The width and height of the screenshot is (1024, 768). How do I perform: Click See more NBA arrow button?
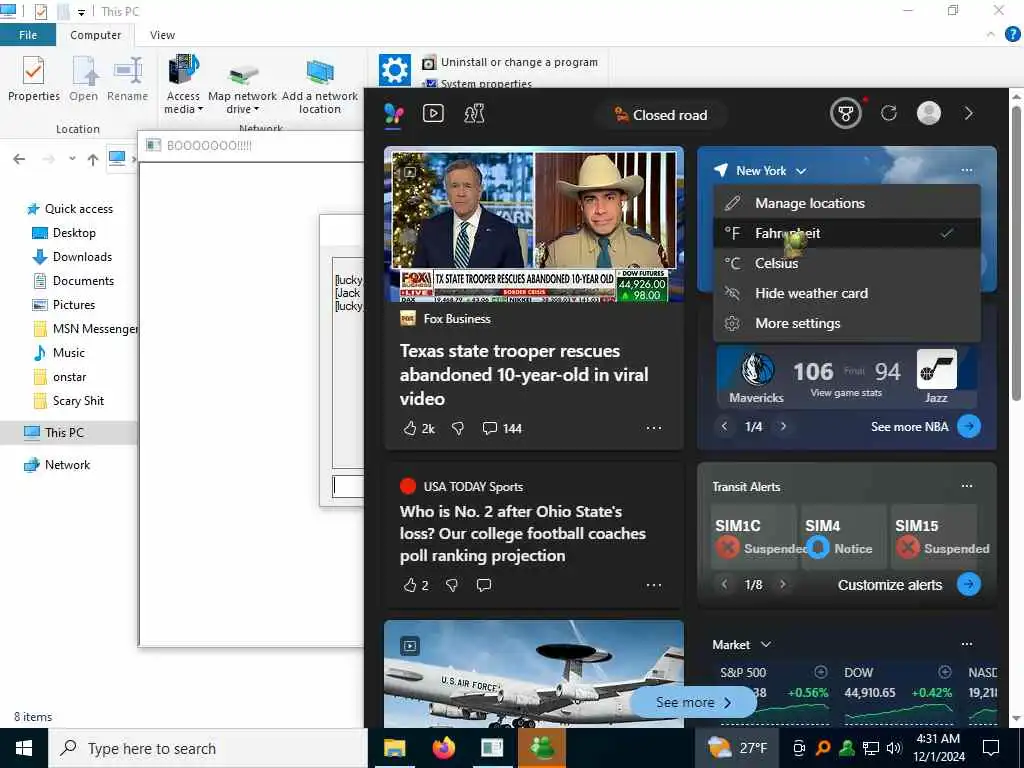(969, 426)
